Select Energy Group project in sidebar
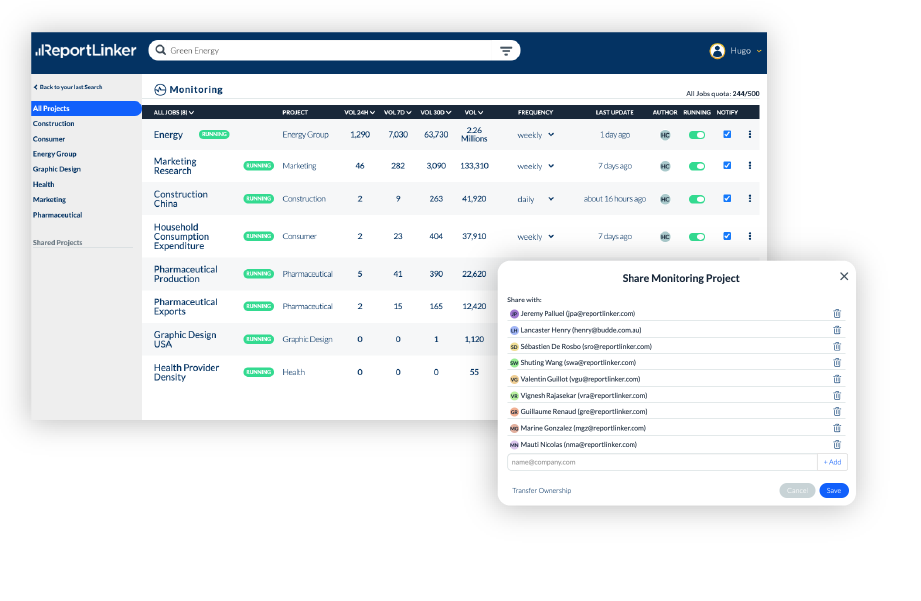Viewport: 921px width, 601px height. coord(55,154)
